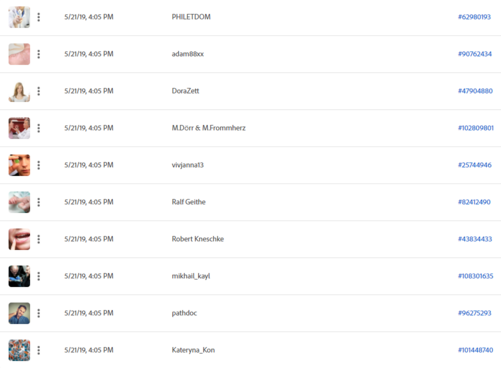This screenshot has width=501, height=368.
Task: Select the PHILETDOM doctor thumbnail
Action: click(x=19, y=17)
